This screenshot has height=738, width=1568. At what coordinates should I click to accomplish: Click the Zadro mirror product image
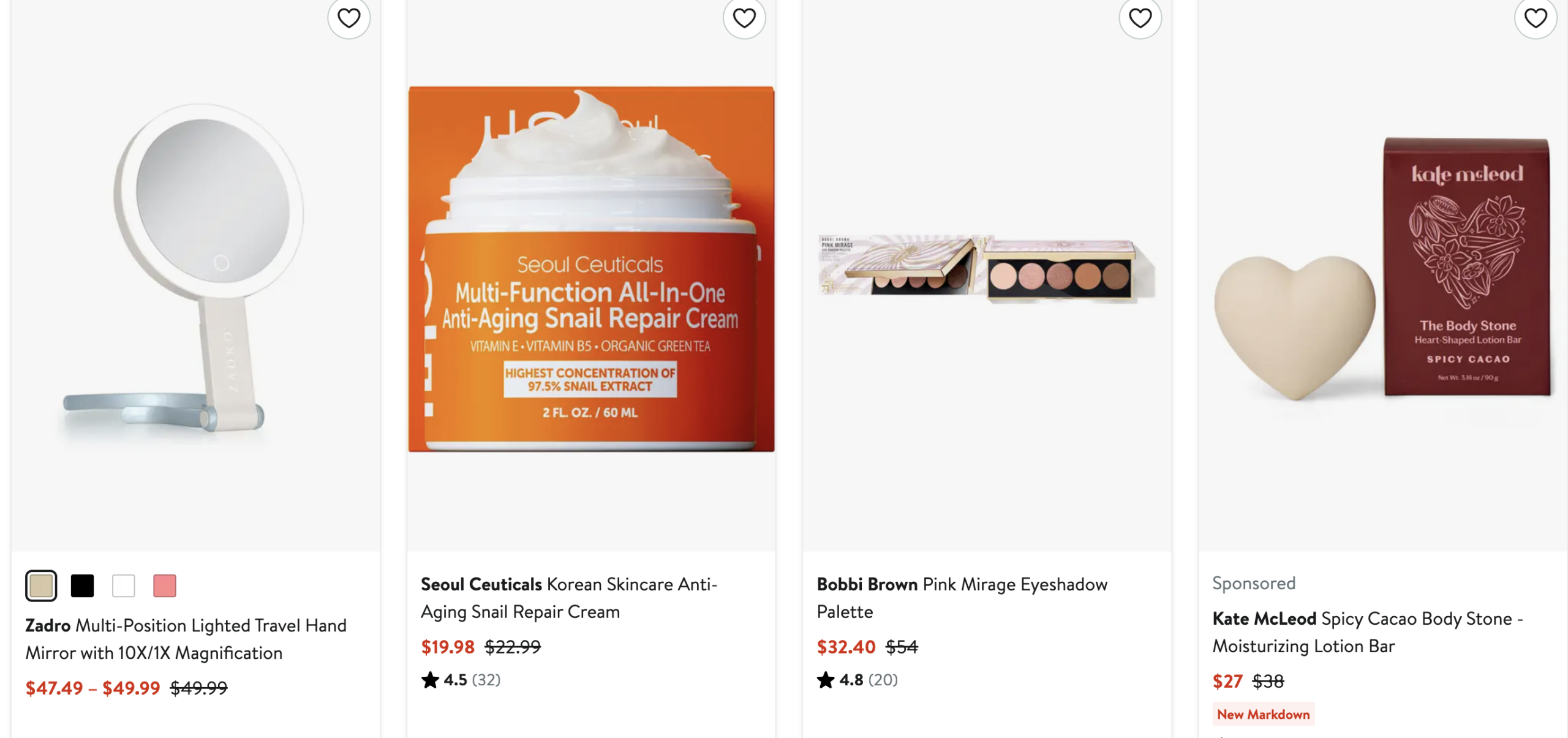click(195, 269)
